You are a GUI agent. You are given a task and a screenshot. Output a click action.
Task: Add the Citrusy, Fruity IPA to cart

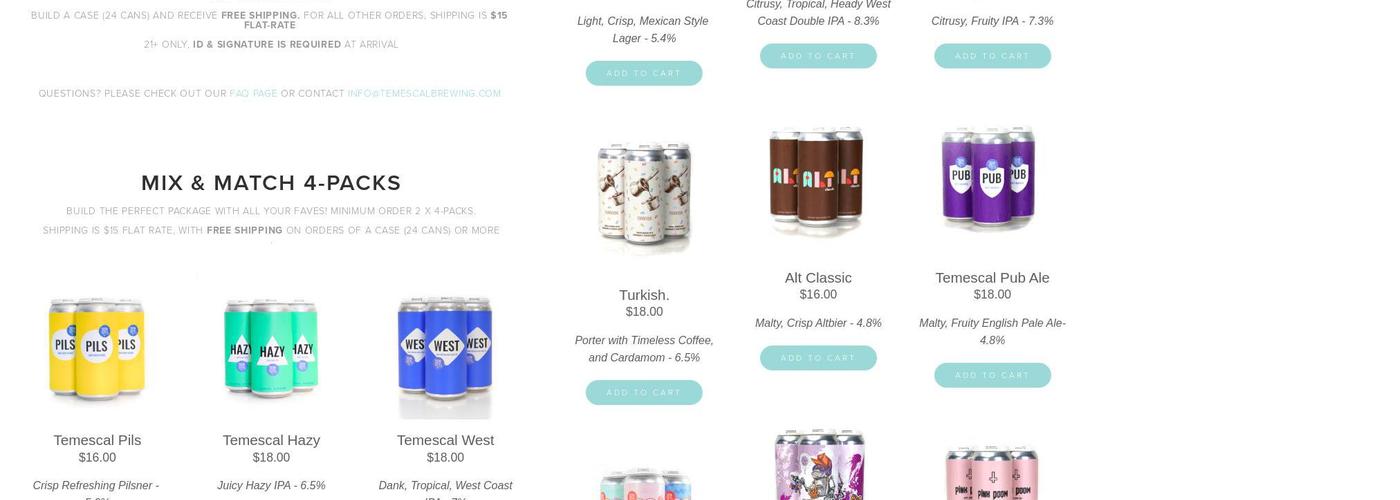pos(992,56)
